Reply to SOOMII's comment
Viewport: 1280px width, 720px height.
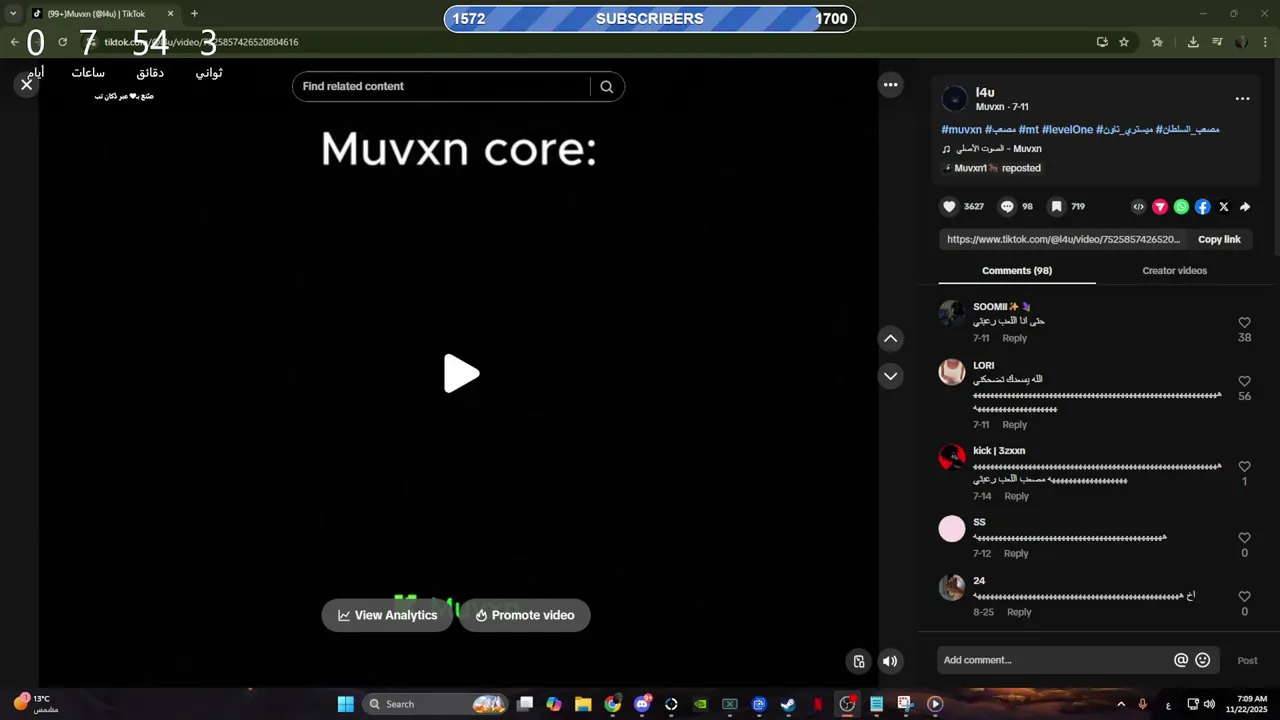click(1014, 339)
